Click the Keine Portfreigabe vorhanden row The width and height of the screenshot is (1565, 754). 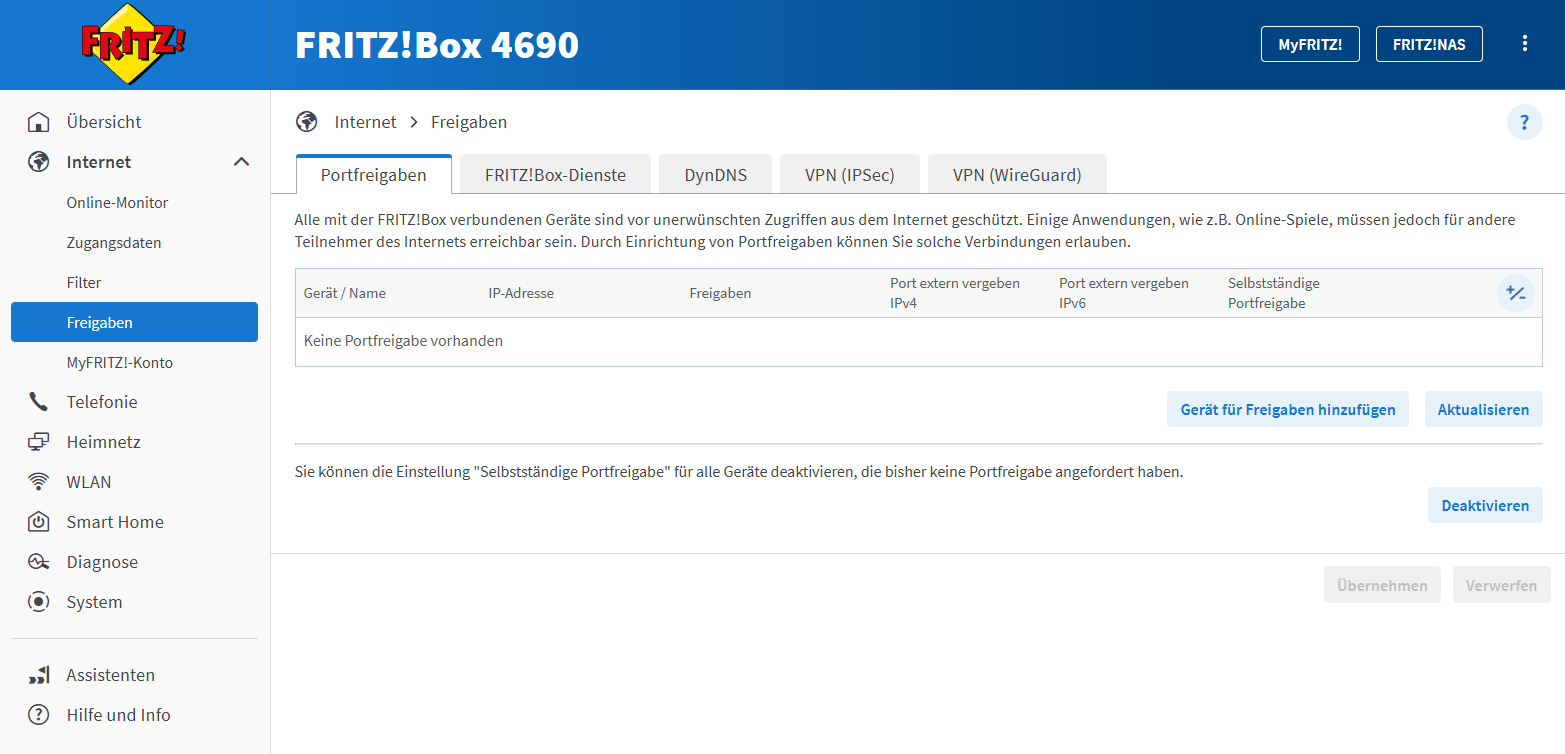point(918,342)
